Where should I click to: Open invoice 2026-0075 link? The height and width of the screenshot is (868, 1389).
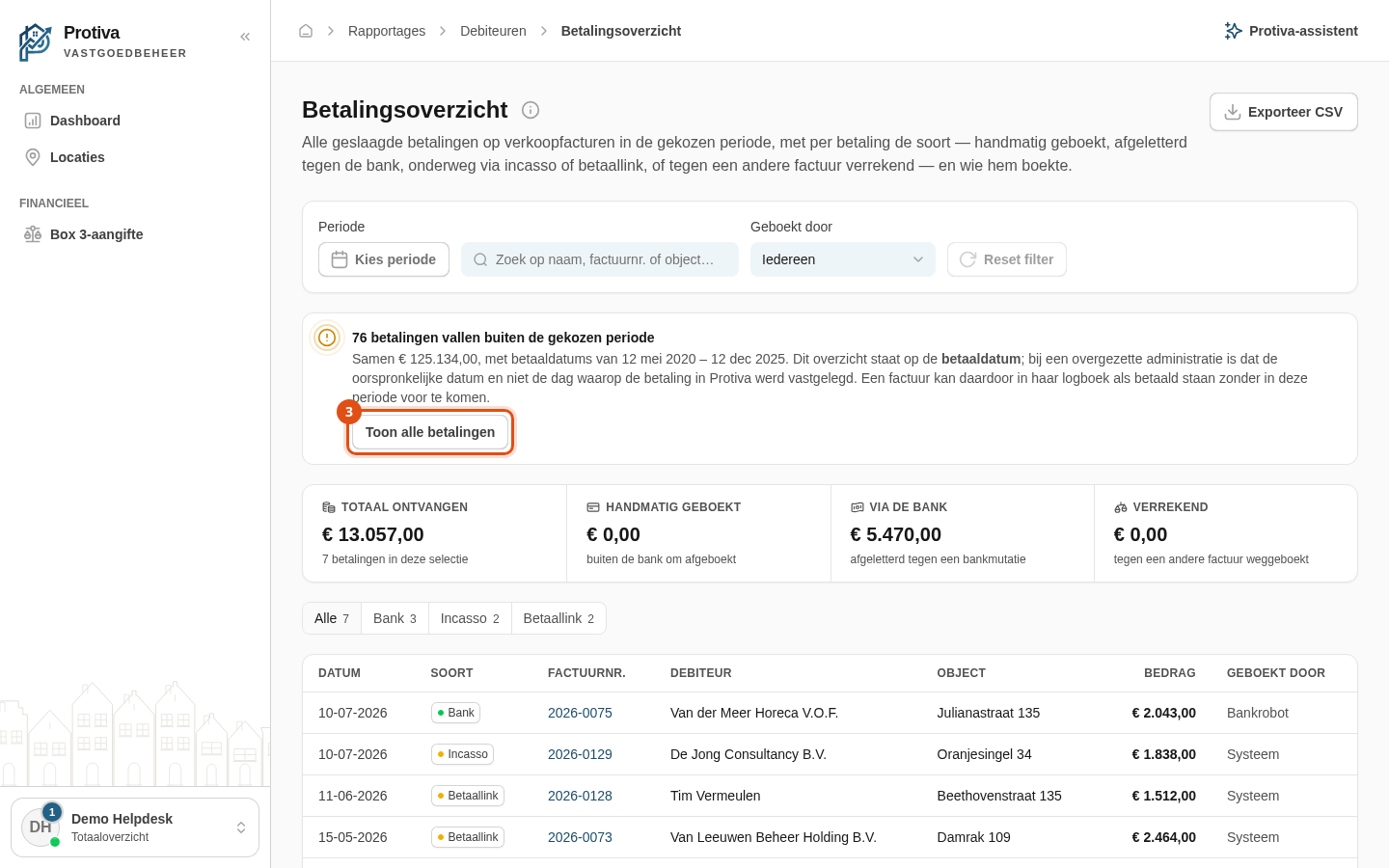(x=580, y=713)
